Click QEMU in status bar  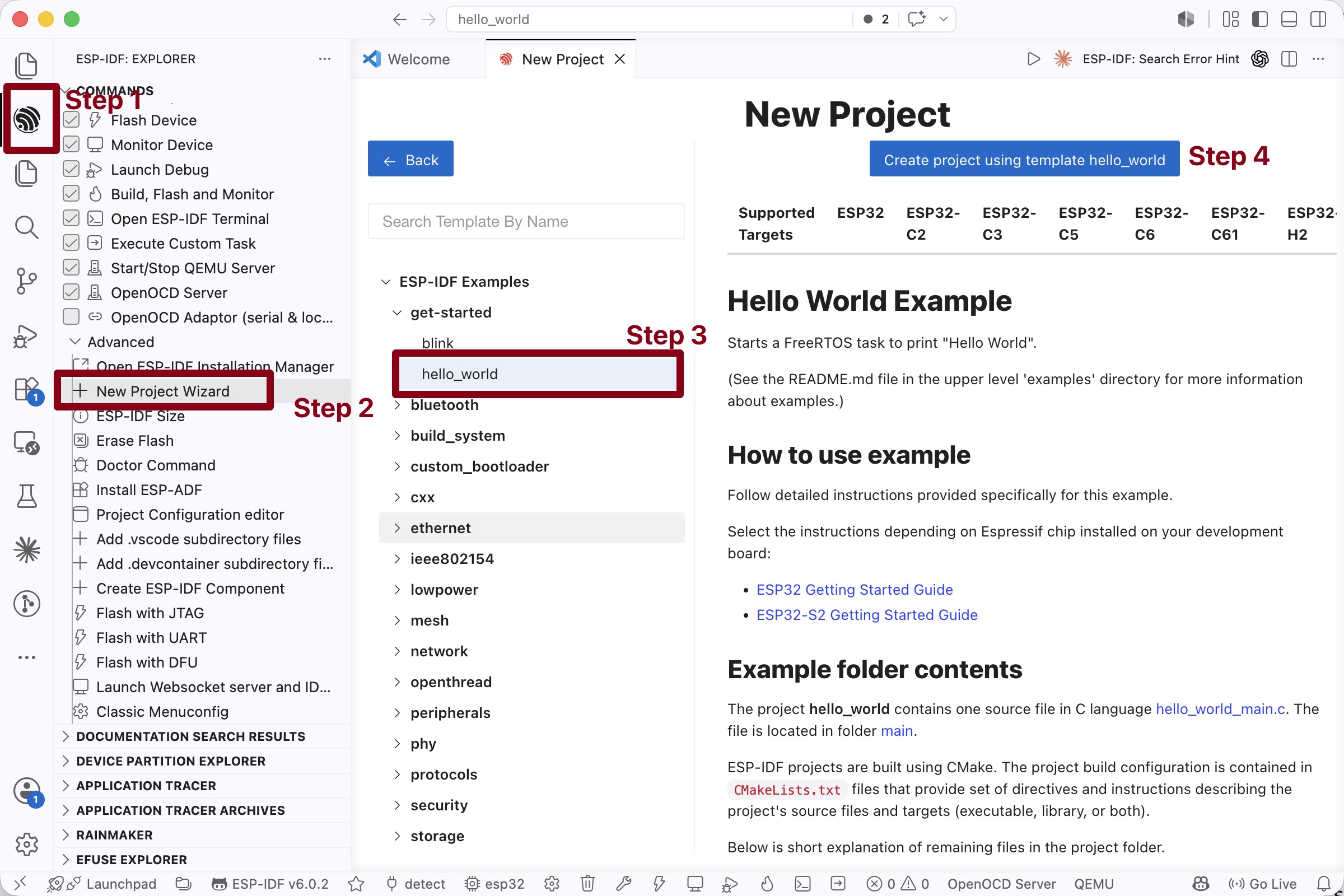tap(1094, 884)
